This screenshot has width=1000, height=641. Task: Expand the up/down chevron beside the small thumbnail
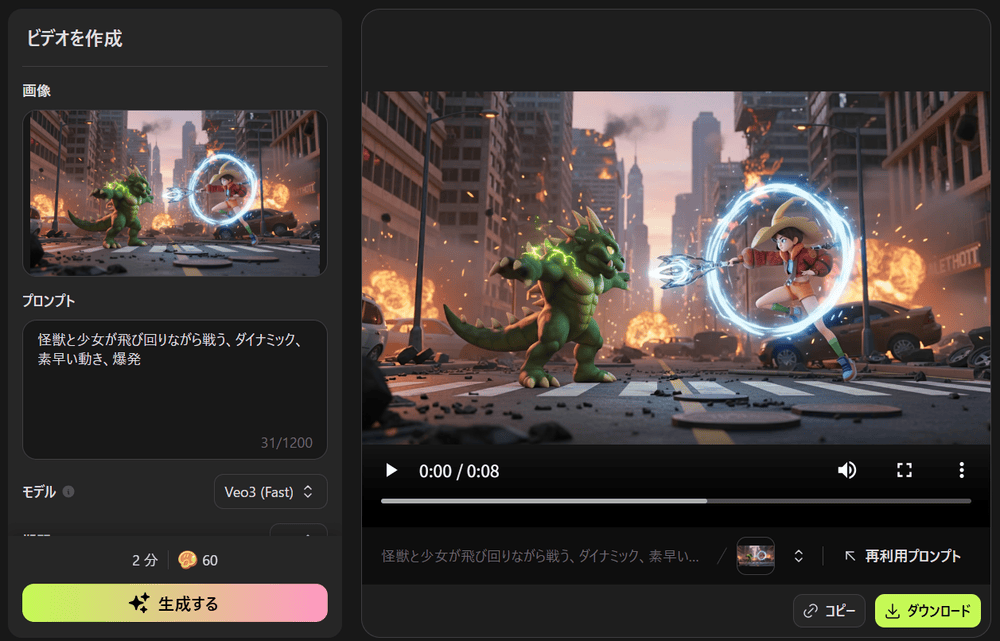point(799,556)
